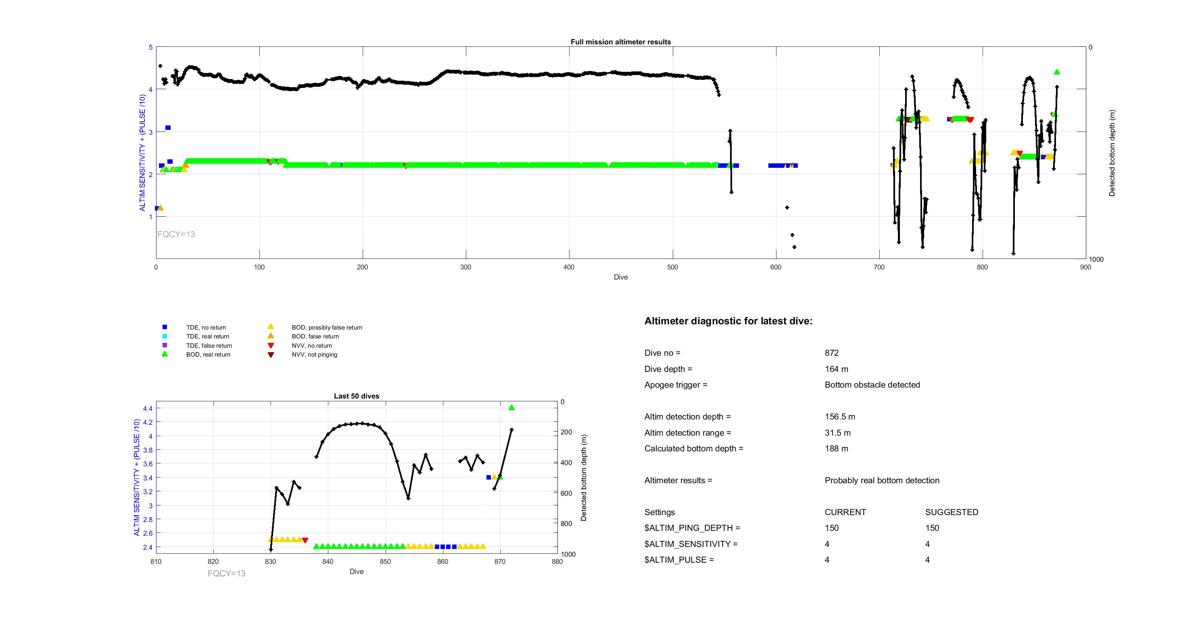Click the 'CURRENT' column header
Image resolution: width=1200 pixels, height=622 pixels.
pyautogui.click(x=845, y=512)
